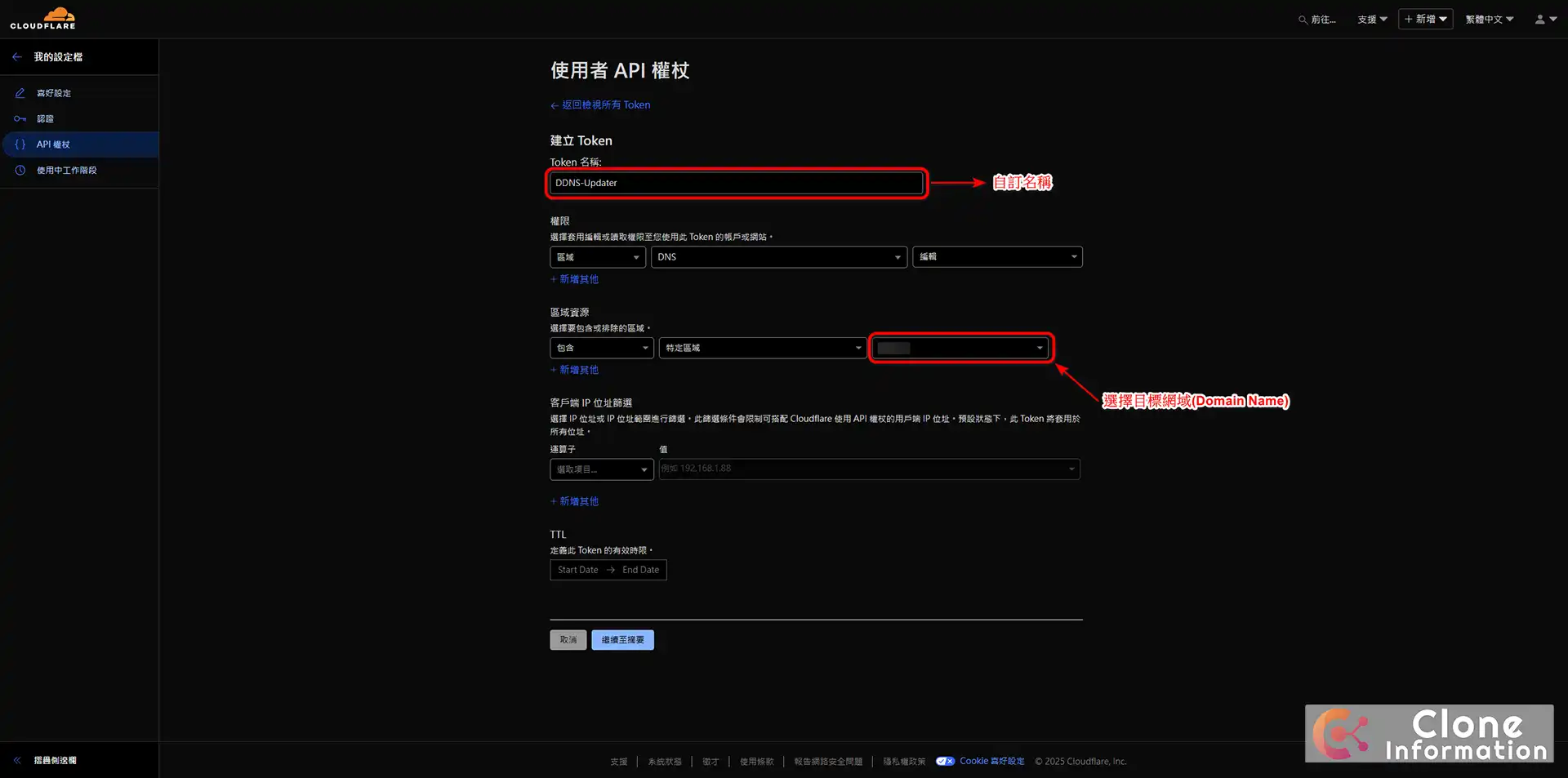Click the {} icon for API 權杖
This screenshot has height=778, width=1568.
tap(20, 144)
